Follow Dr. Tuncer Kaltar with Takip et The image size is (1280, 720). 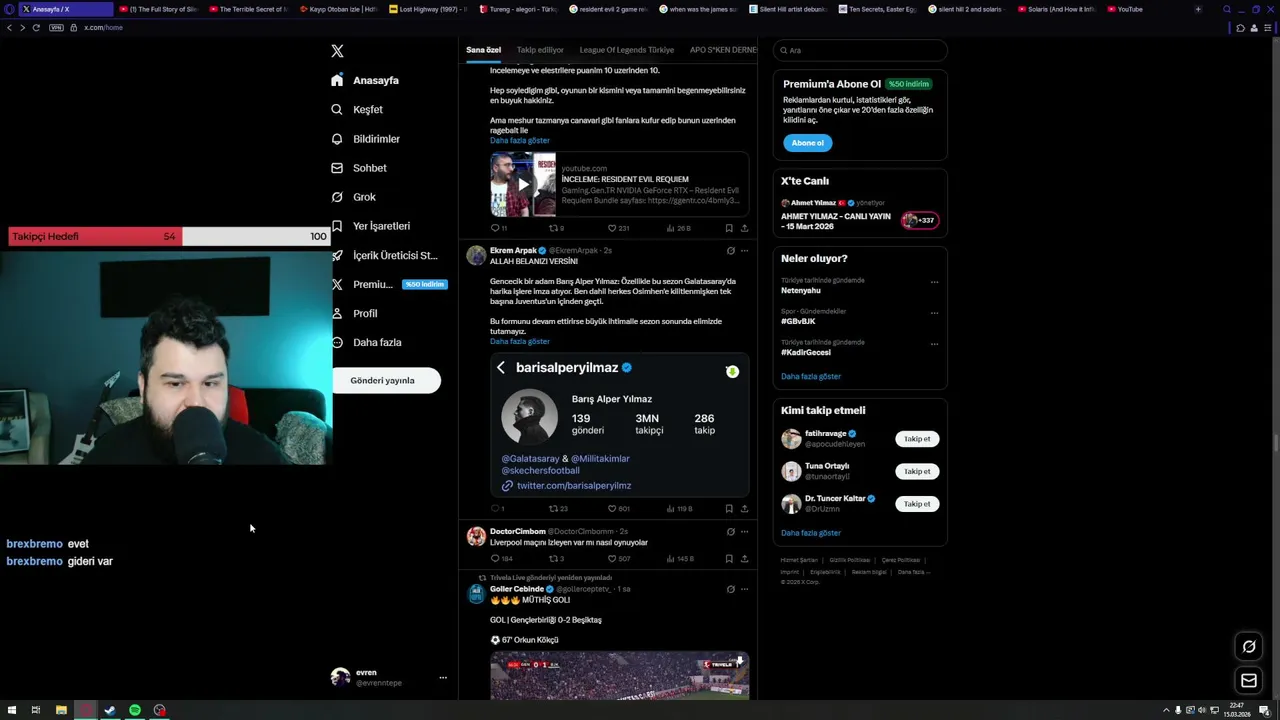(x=917, y=504)
